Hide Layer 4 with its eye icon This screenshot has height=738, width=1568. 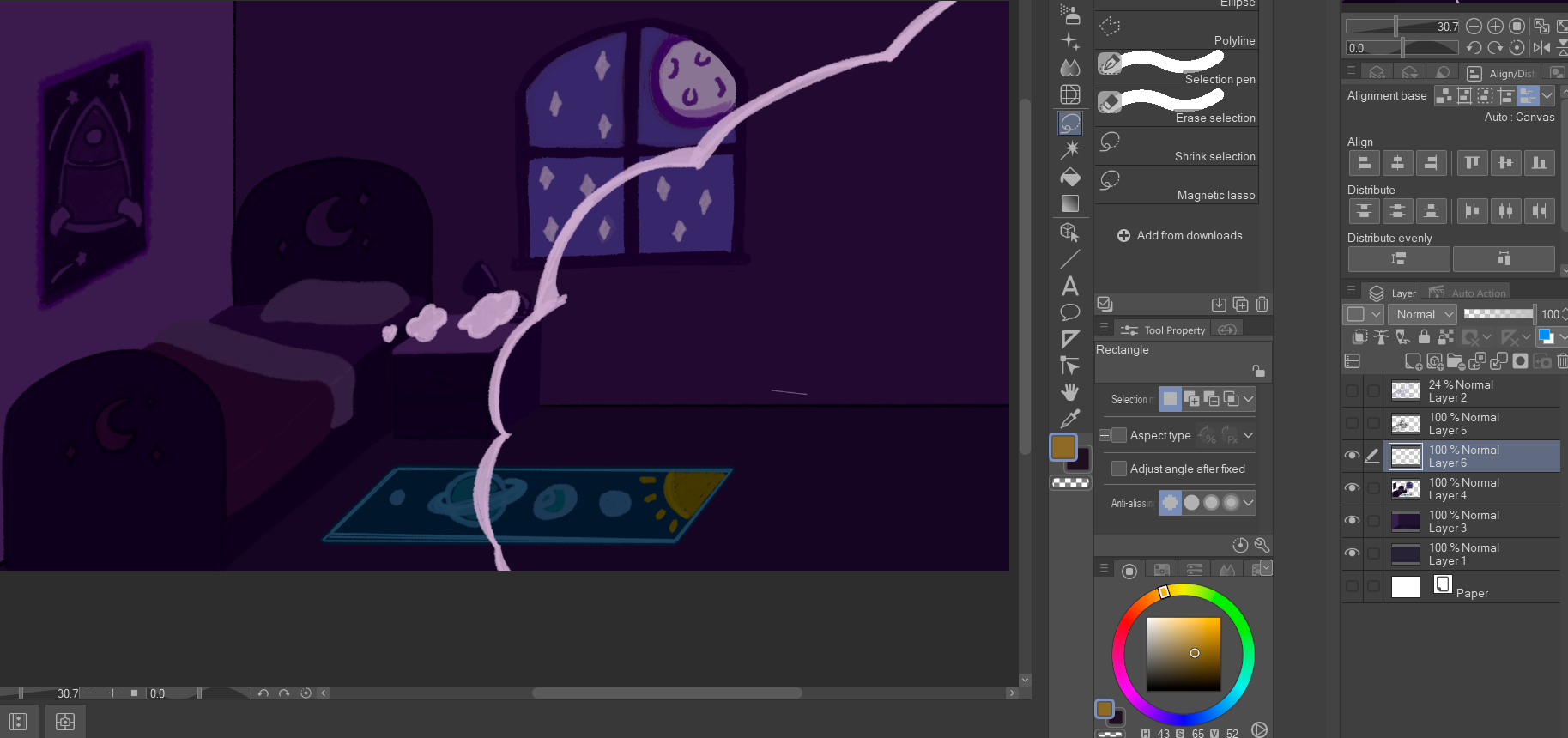click(x=1352, y=488)
